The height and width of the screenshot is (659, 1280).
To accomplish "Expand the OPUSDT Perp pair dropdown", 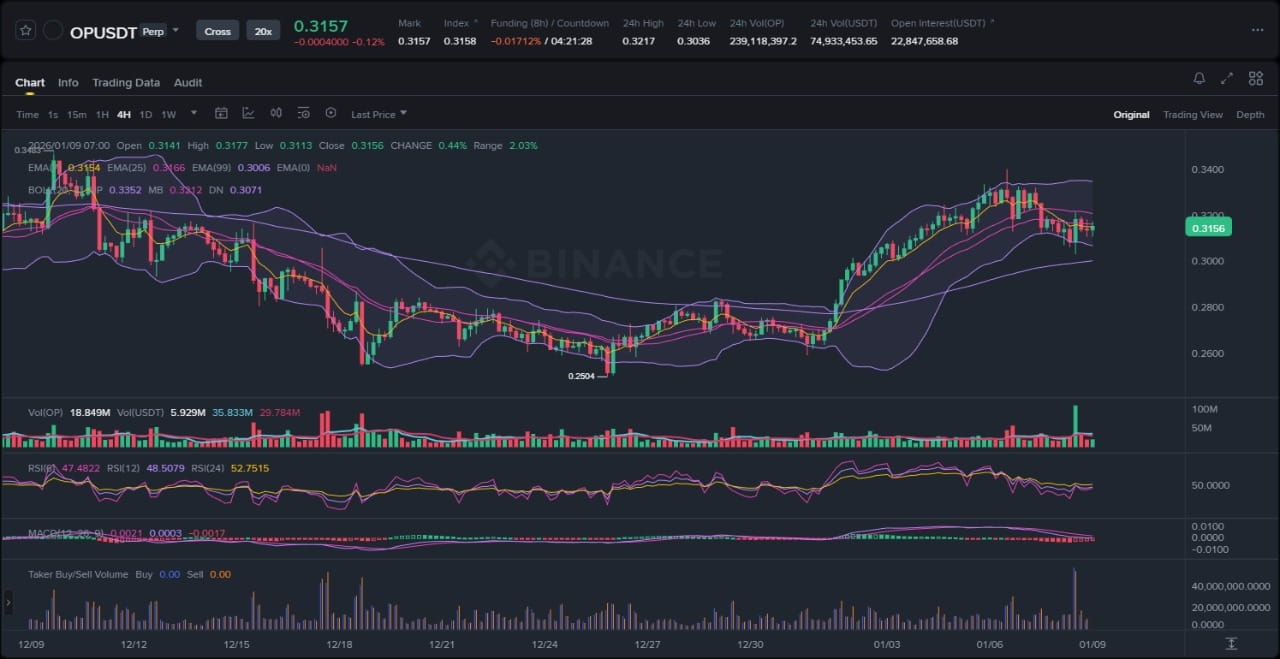I will coord(176,30).
